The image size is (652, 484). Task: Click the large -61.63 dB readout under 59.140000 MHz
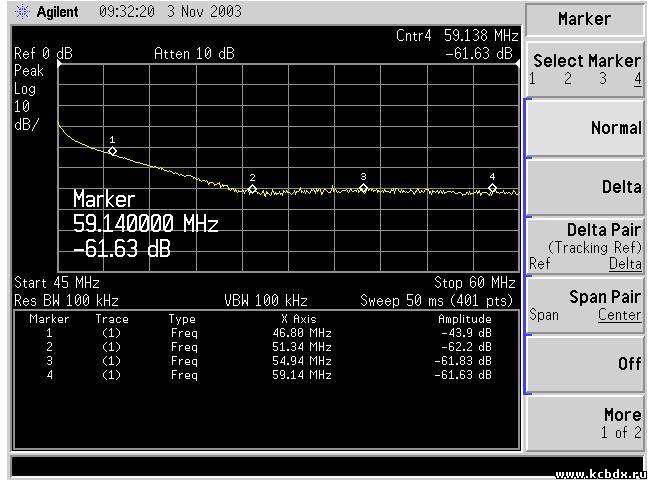coord(122,249)
